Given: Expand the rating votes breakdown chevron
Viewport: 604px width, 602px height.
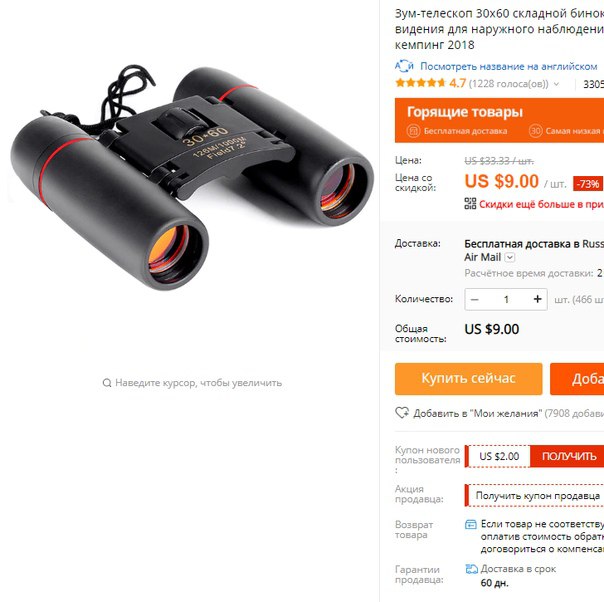Looking at the screenshot, I should 556,84.
